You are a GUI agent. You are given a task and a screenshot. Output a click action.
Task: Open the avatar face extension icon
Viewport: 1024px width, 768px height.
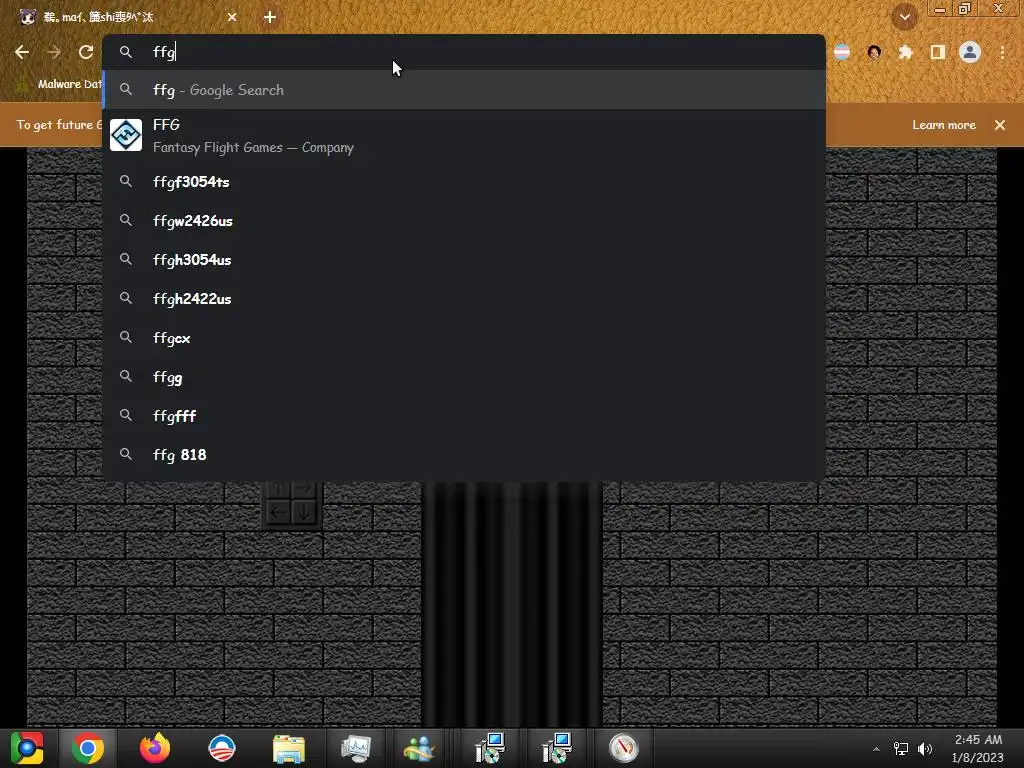[x=874, y=52]
